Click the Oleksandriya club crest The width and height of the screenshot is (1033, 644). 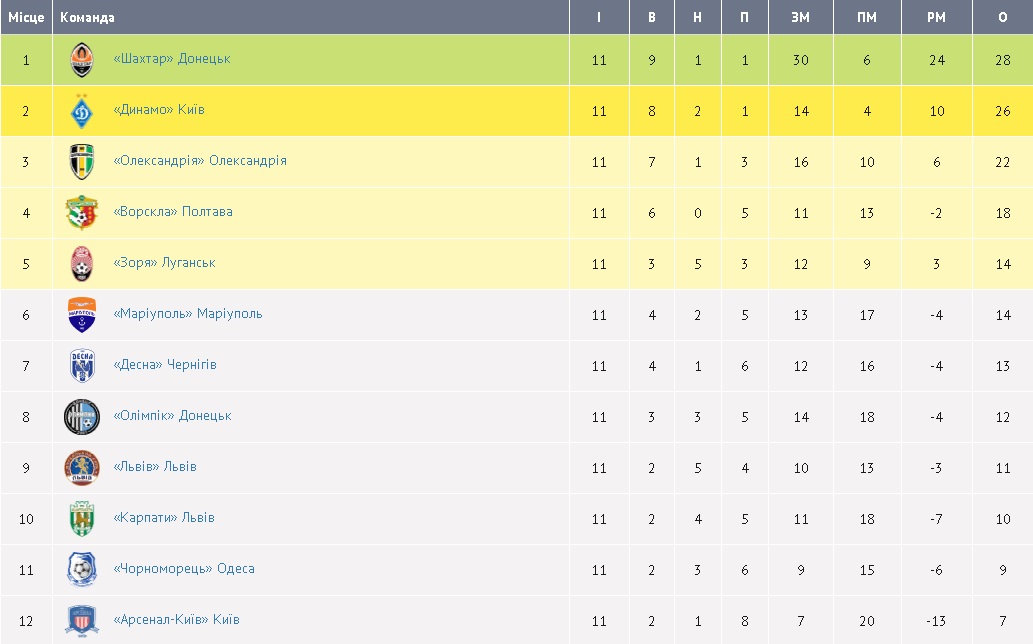(82, 162)
